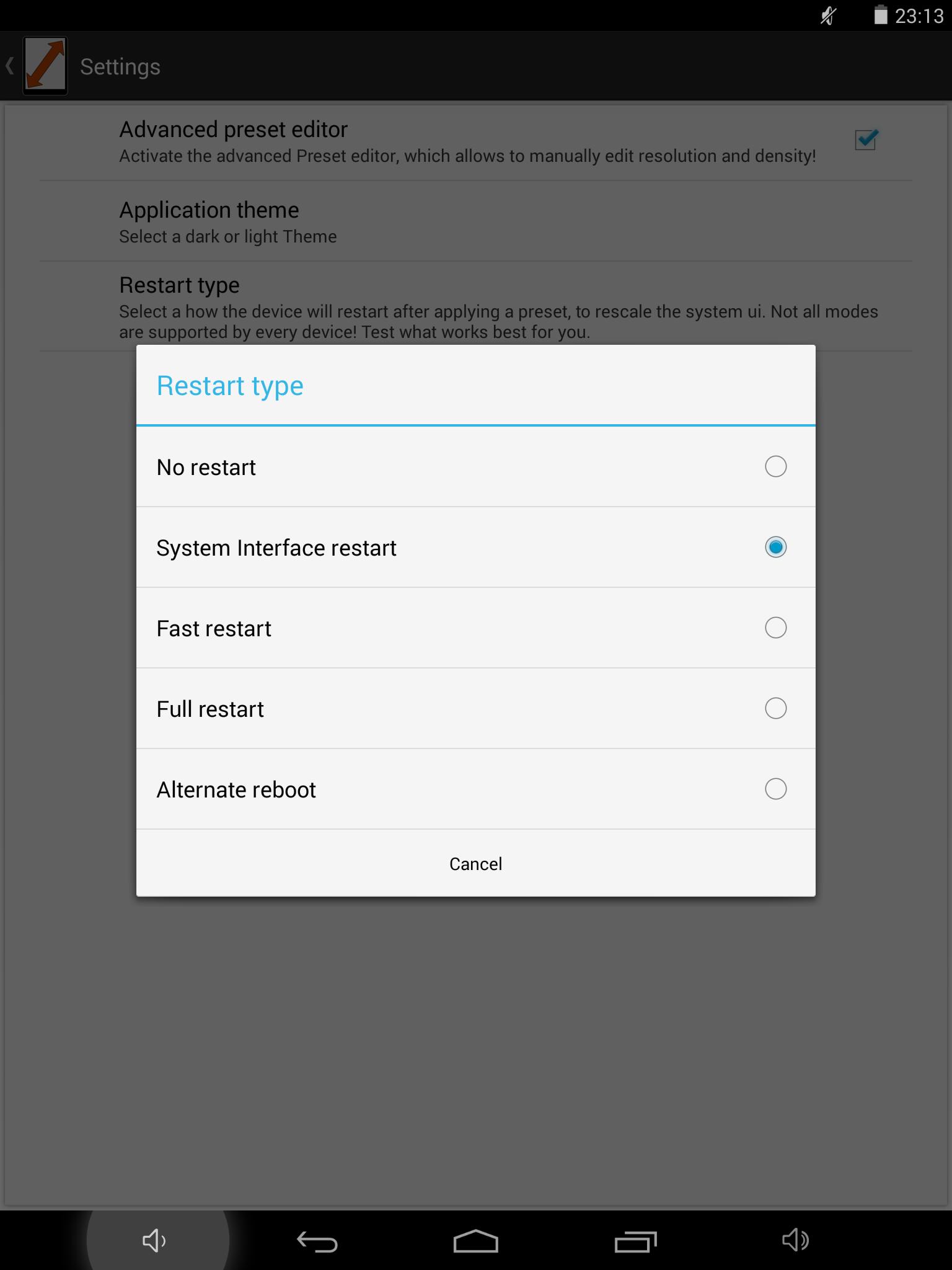The image size is (952, 1270).
Task: Open the recent apps icon
Action: (635, 1241)
